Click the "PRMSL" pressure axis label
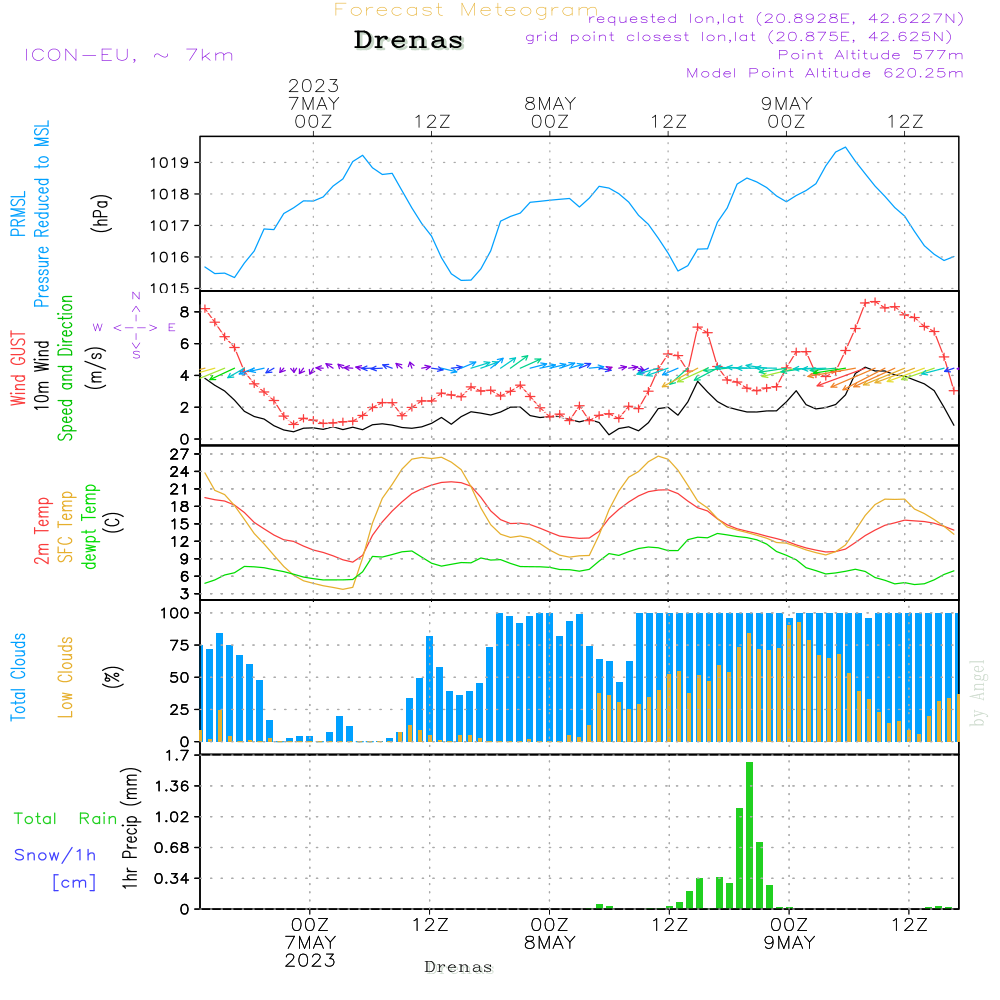The width and height of the screenshot is (1000, 1000). click(19, 213)
